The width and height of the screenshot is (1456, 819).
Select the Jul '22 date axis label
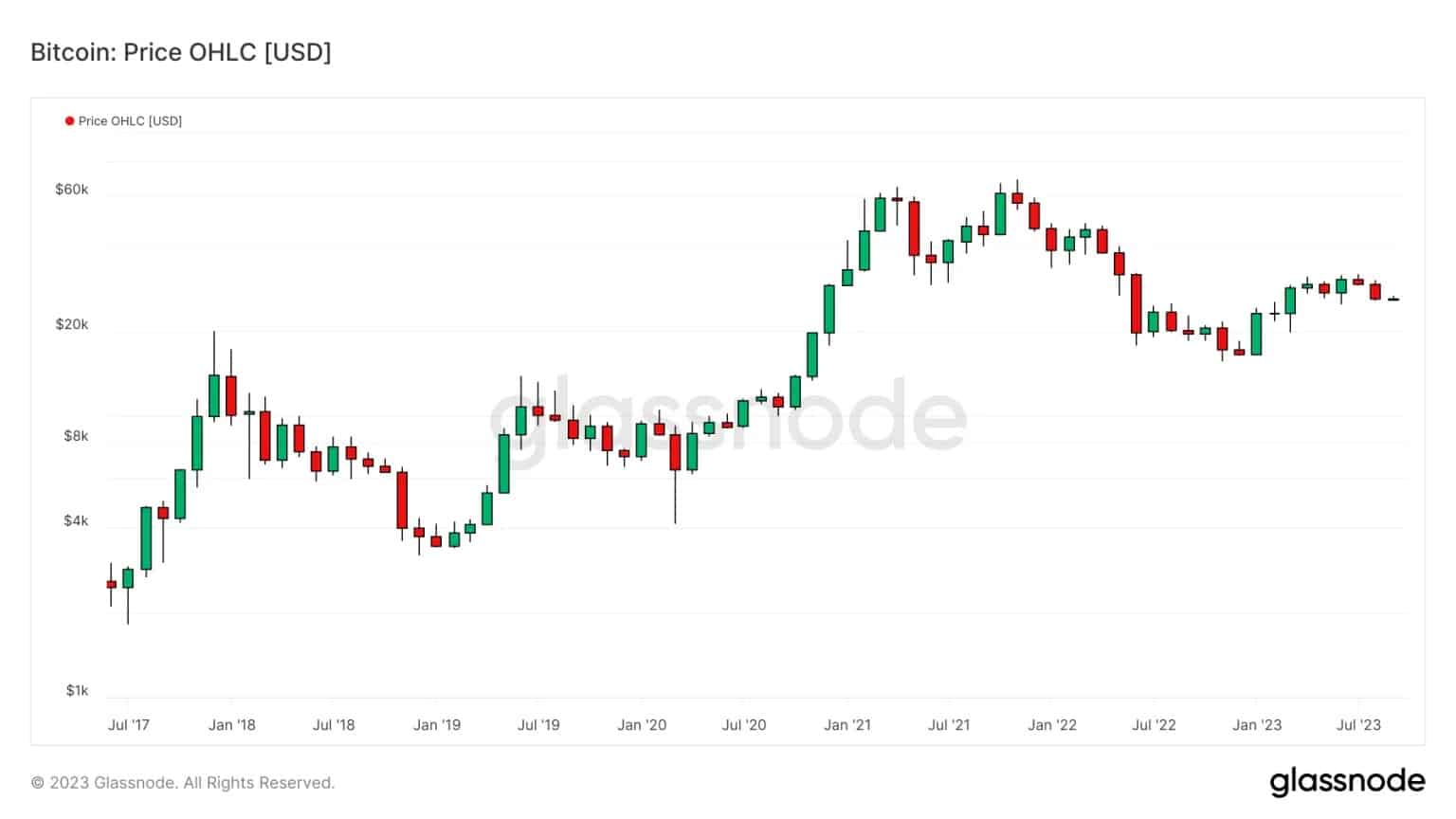pos(1154,725)
